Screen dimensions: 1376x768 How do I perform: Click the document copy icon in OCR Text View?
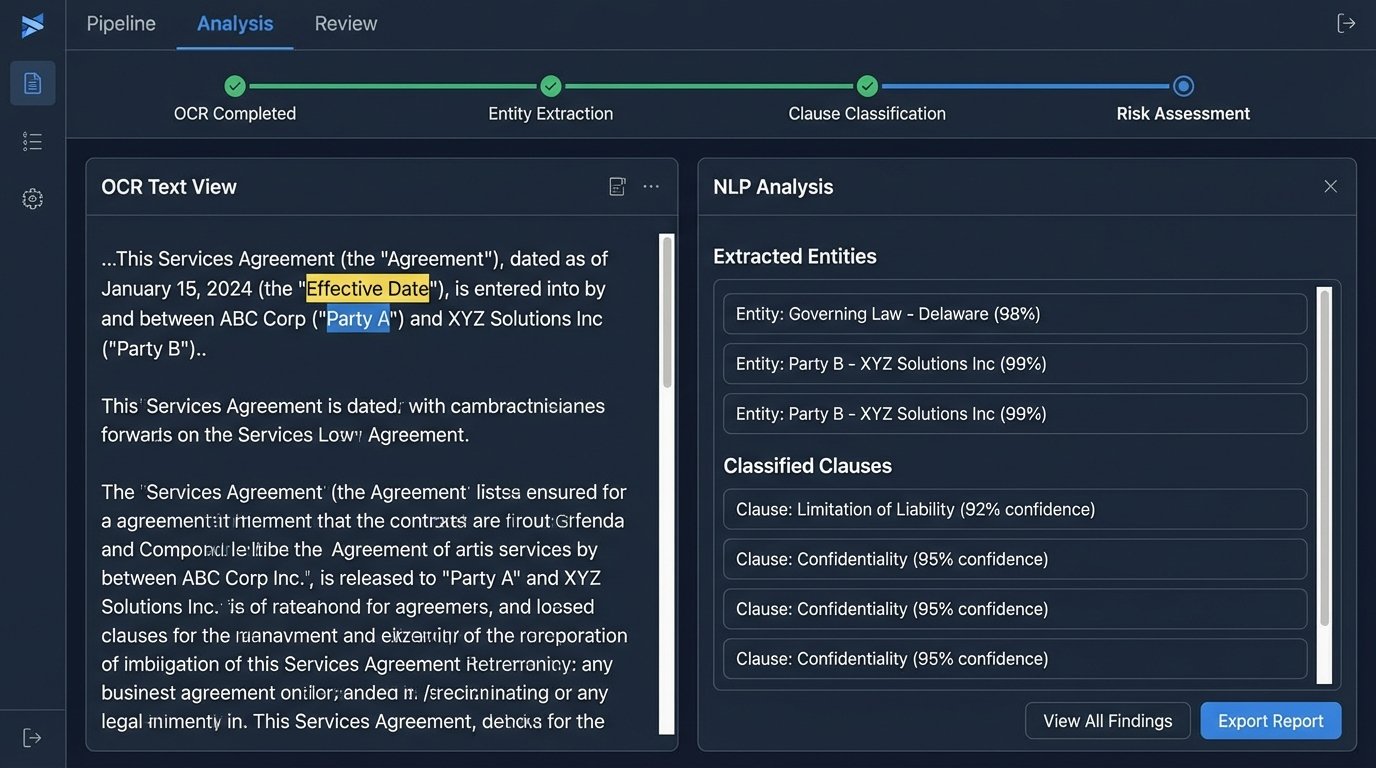tap(617, 186)
